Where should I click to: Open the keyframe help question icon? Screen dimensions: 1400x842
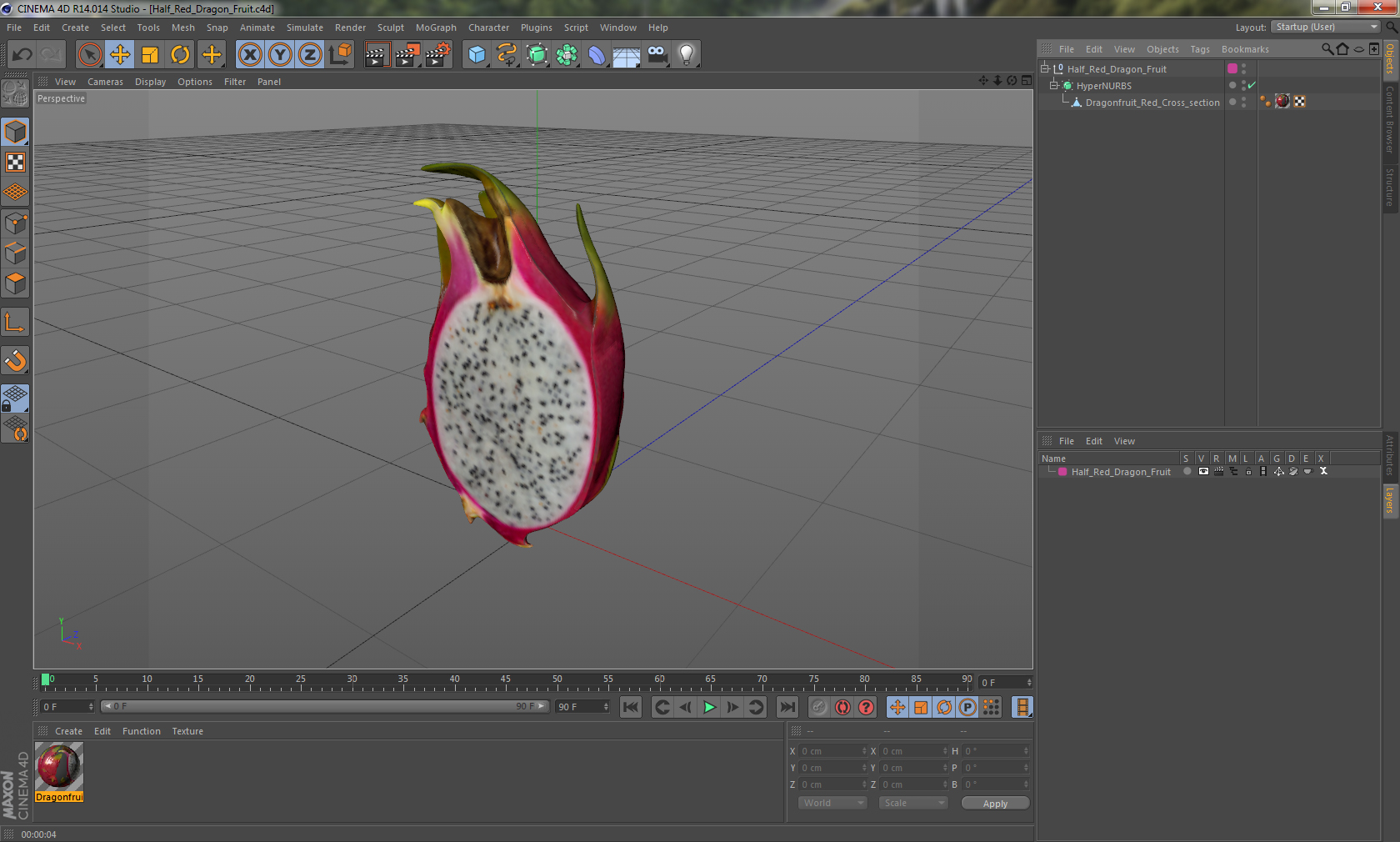[x=867, y=707]
